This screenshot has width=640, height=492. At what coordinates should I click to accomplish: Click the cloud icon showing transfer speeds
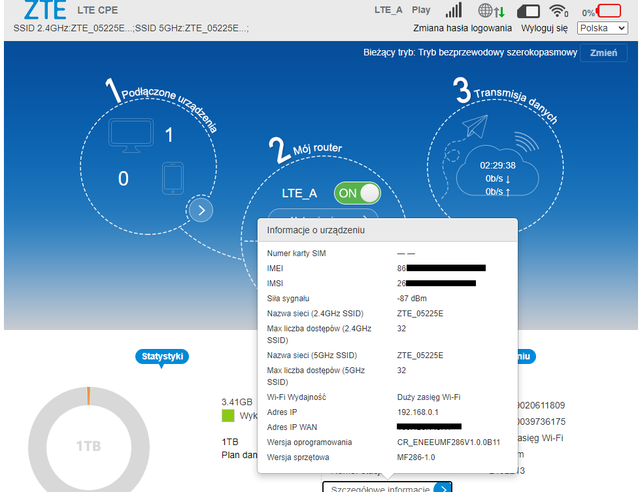(497, 171)
